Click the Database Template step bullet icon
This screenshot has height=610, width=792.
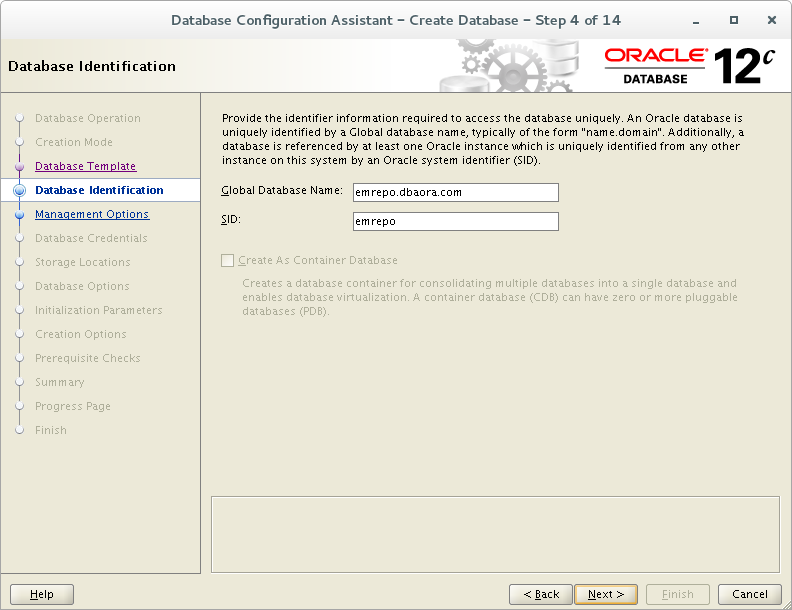[20, 166]
